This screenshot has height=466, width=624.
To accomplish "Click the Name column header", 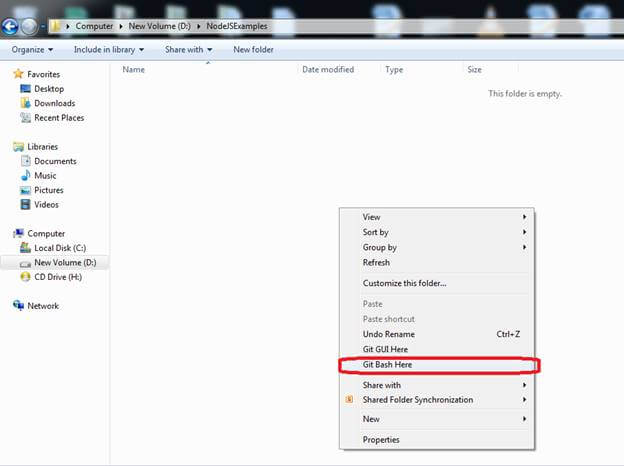I will [133, 69].
